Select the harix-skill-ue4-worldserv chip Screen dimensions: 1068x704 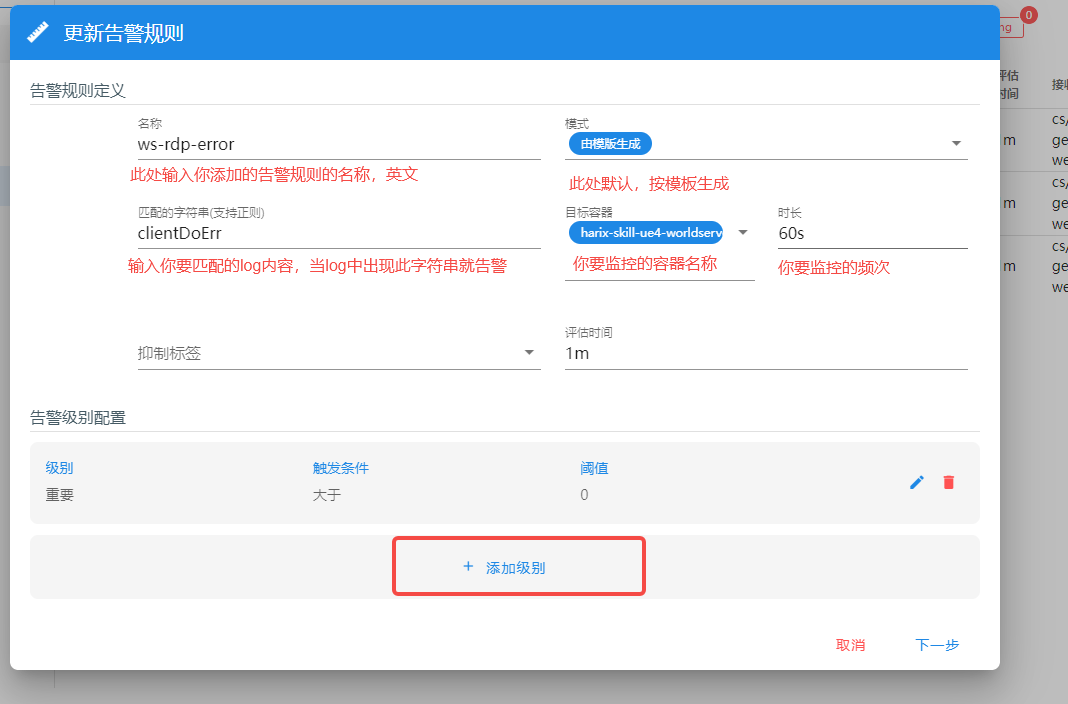click(646, 232)
